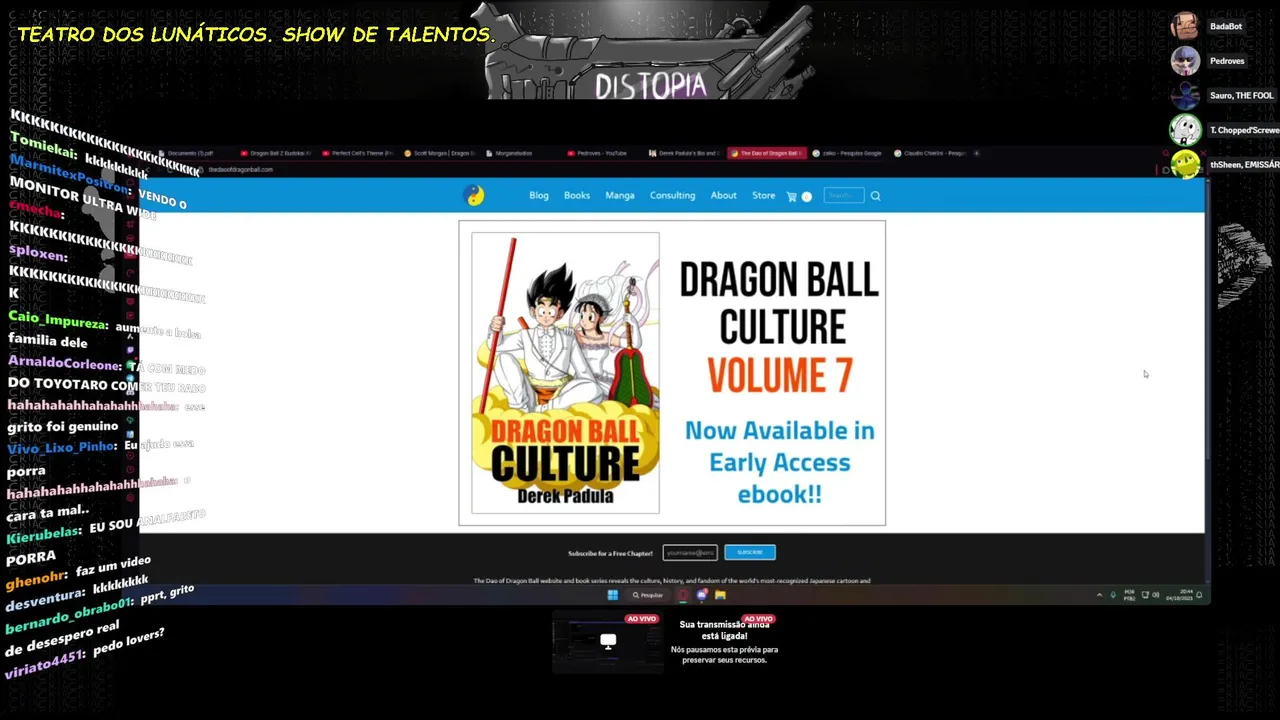Select The Dao of Dragon Ball tab

click(x=768, y=153)
